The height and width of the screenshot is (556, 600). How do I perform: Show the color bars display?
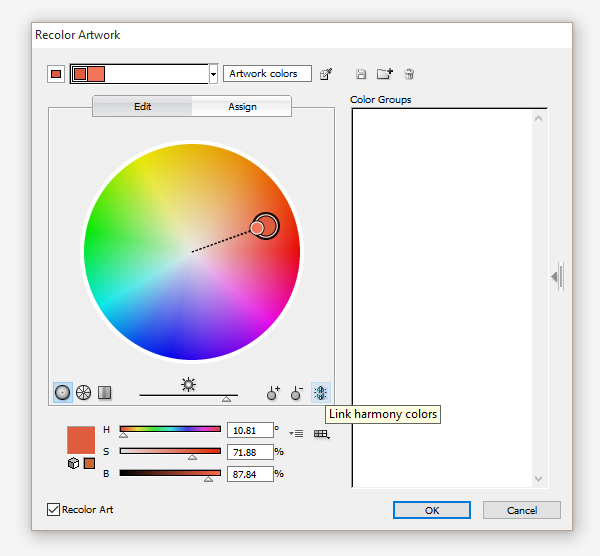pos(105,393)
